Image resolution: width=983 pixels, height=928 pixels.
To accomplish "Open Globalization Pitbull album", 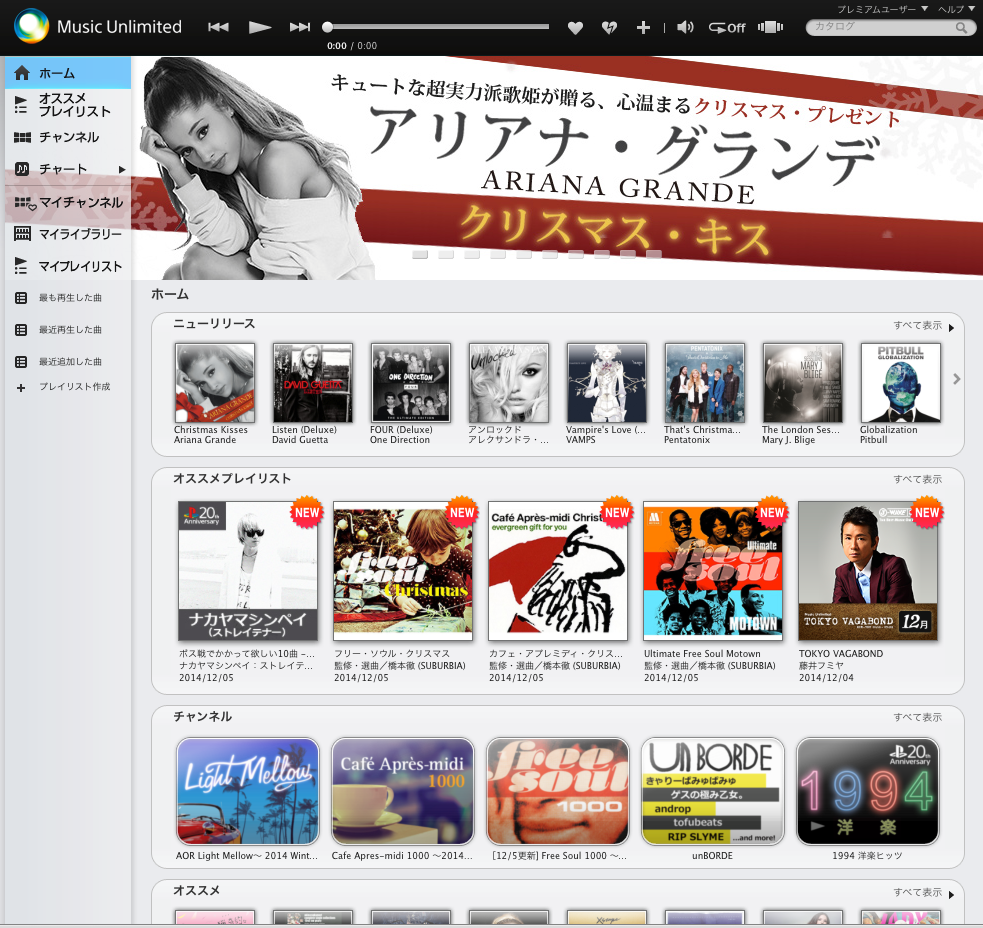I will [901, 382].
